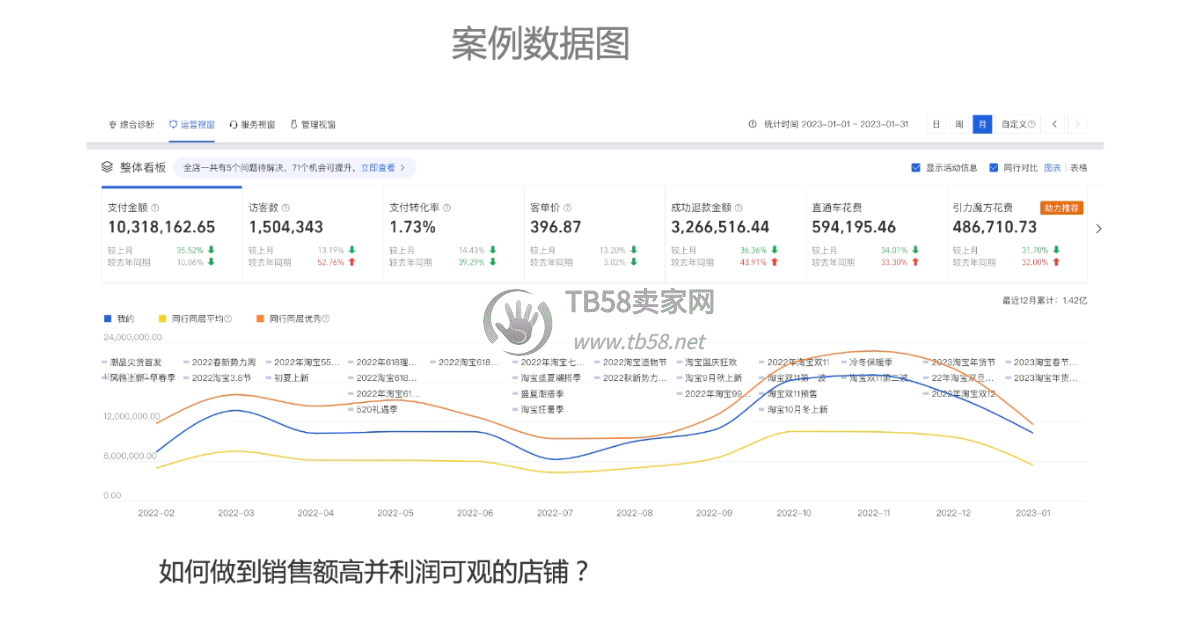The width and height of the screenshot is (1194, 644).
Task: Click the 综合诊断 tab icon
Action: (x=113, y=124)
